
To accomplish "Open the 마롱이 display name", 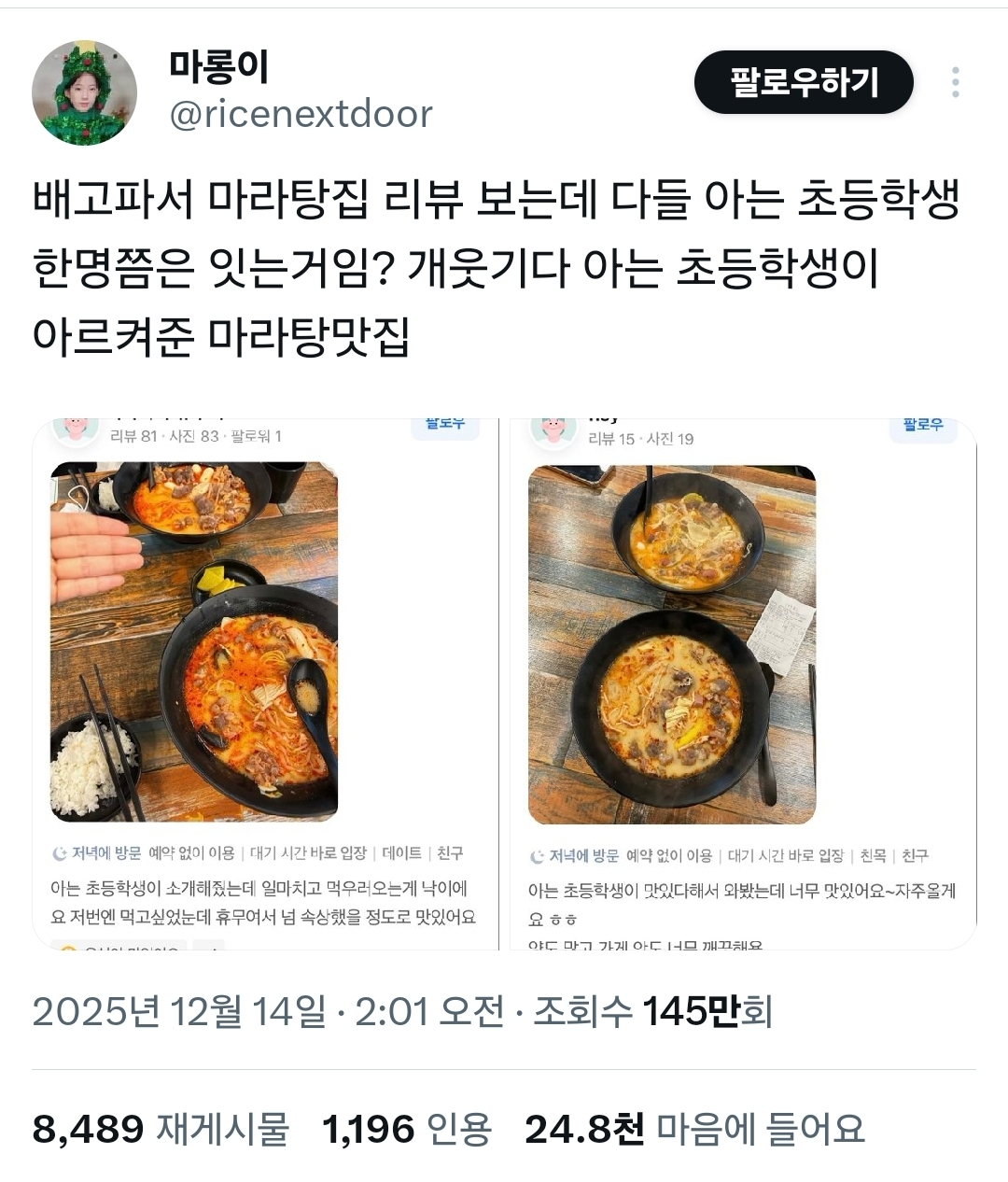I will click(219, 65).
